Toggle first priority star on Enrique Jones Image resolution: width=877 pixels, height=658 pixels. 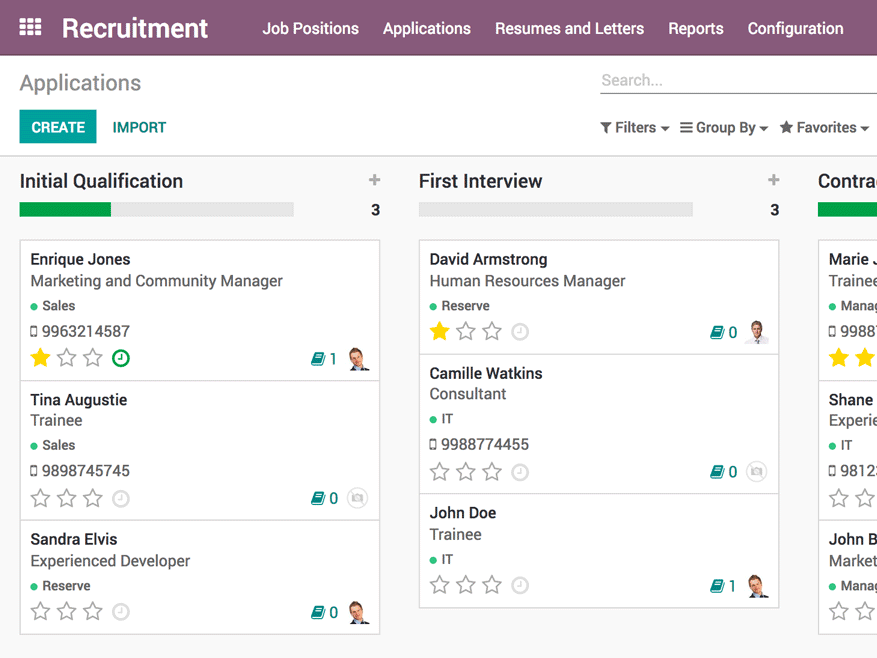coord(40,358)
